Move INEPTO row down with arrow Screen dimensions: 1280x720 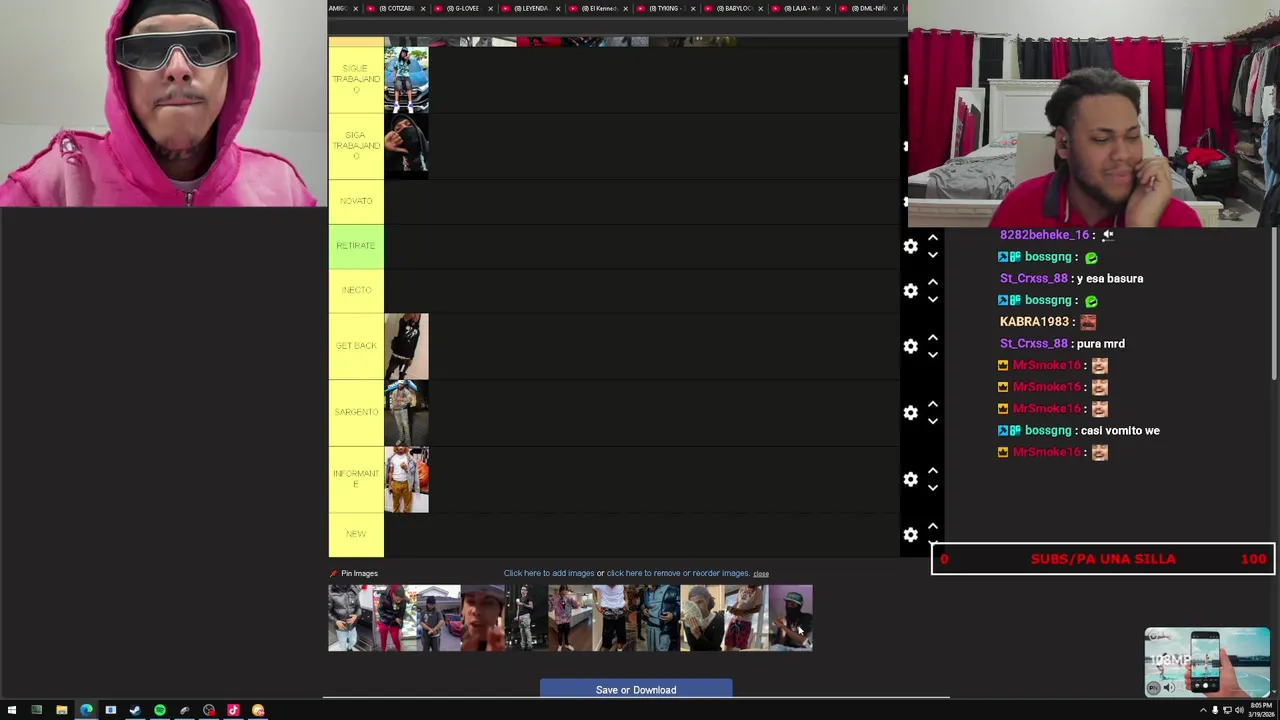click(x=932, y=298)
